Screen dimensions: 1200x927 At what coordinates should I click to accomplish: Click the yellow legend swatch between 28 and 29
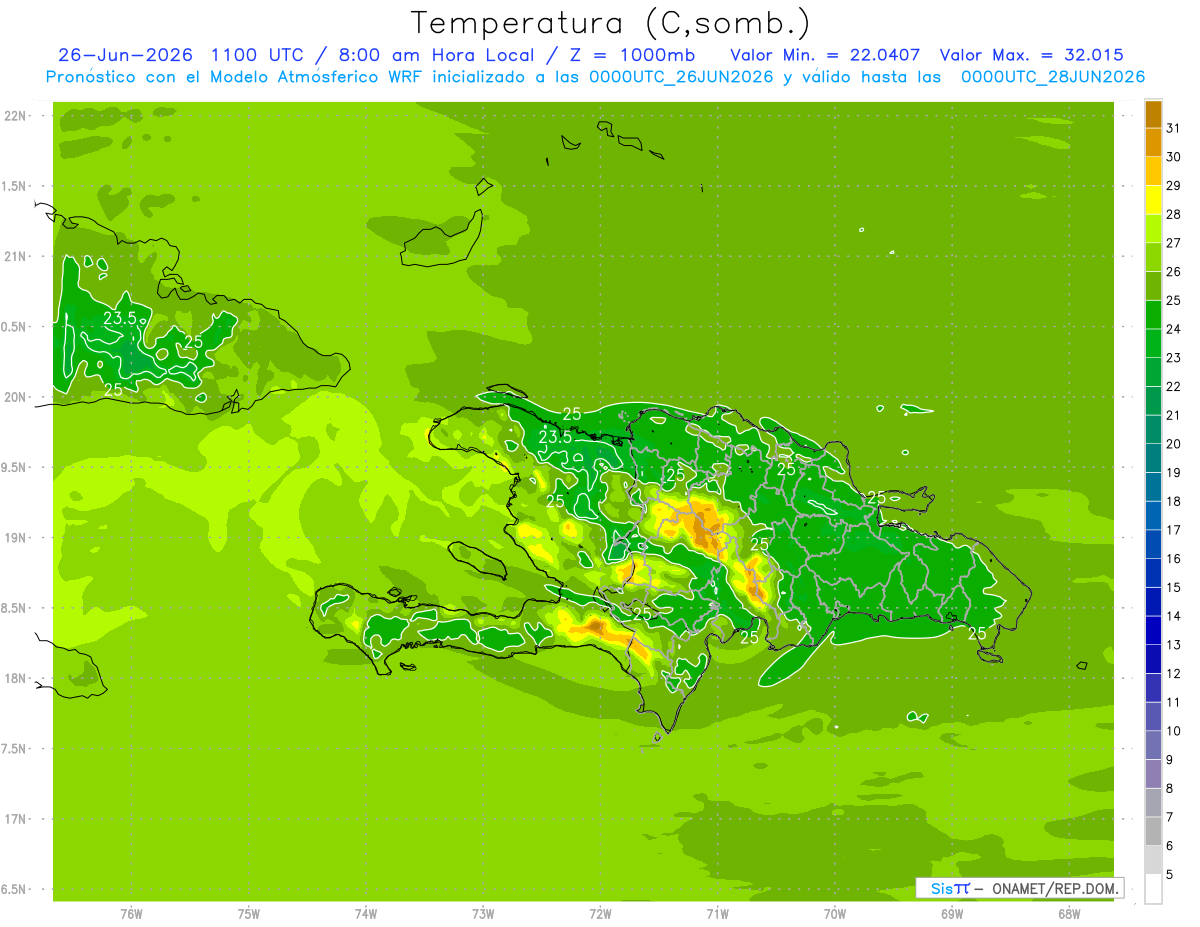(x=1153, y=200)
